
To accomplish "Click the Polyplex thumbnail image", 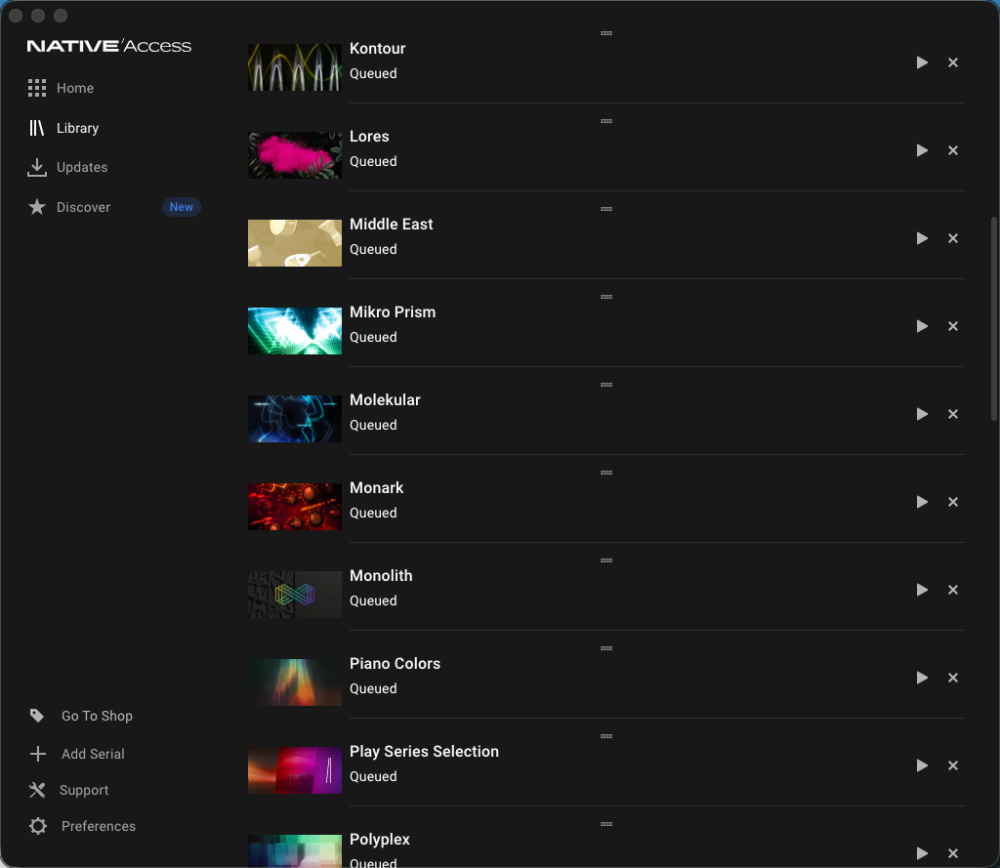I will pyautogui.click(x=295, y=851).
